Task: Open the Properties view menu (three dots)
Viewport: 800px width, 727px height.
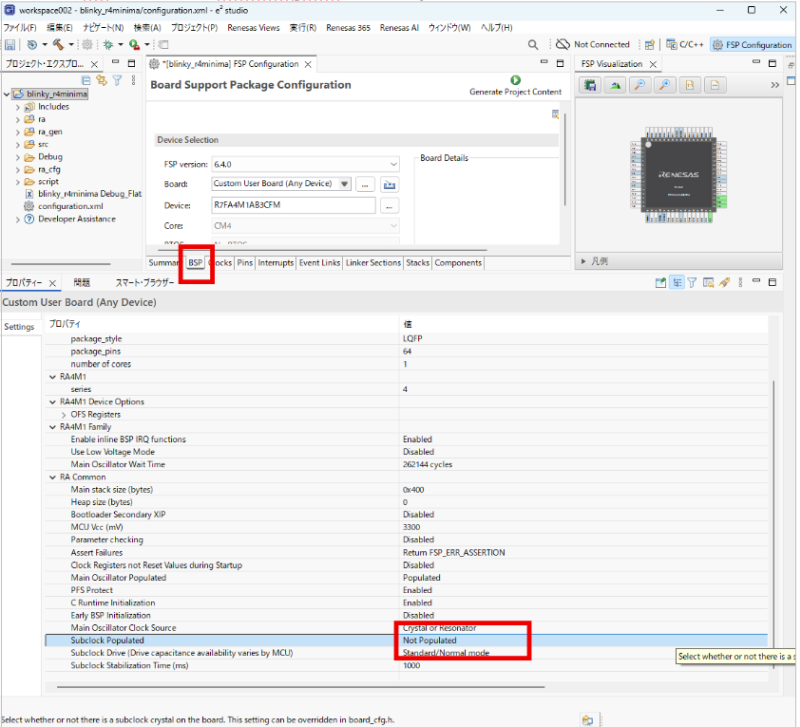Action: tap(740, 283)
